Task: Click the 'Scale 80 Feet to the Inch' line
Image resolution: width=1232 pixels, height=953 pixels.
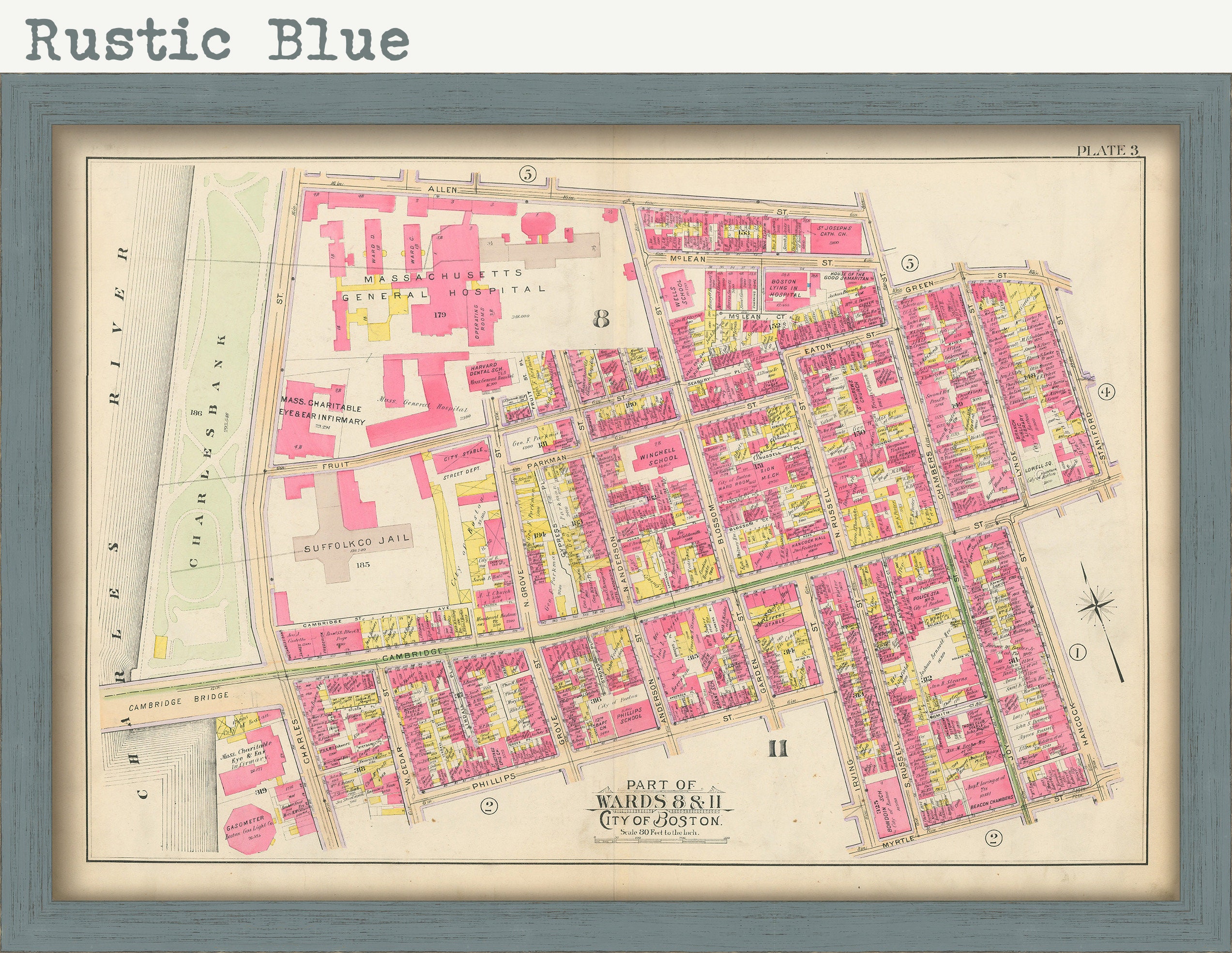Action: [x=659, y=833]
